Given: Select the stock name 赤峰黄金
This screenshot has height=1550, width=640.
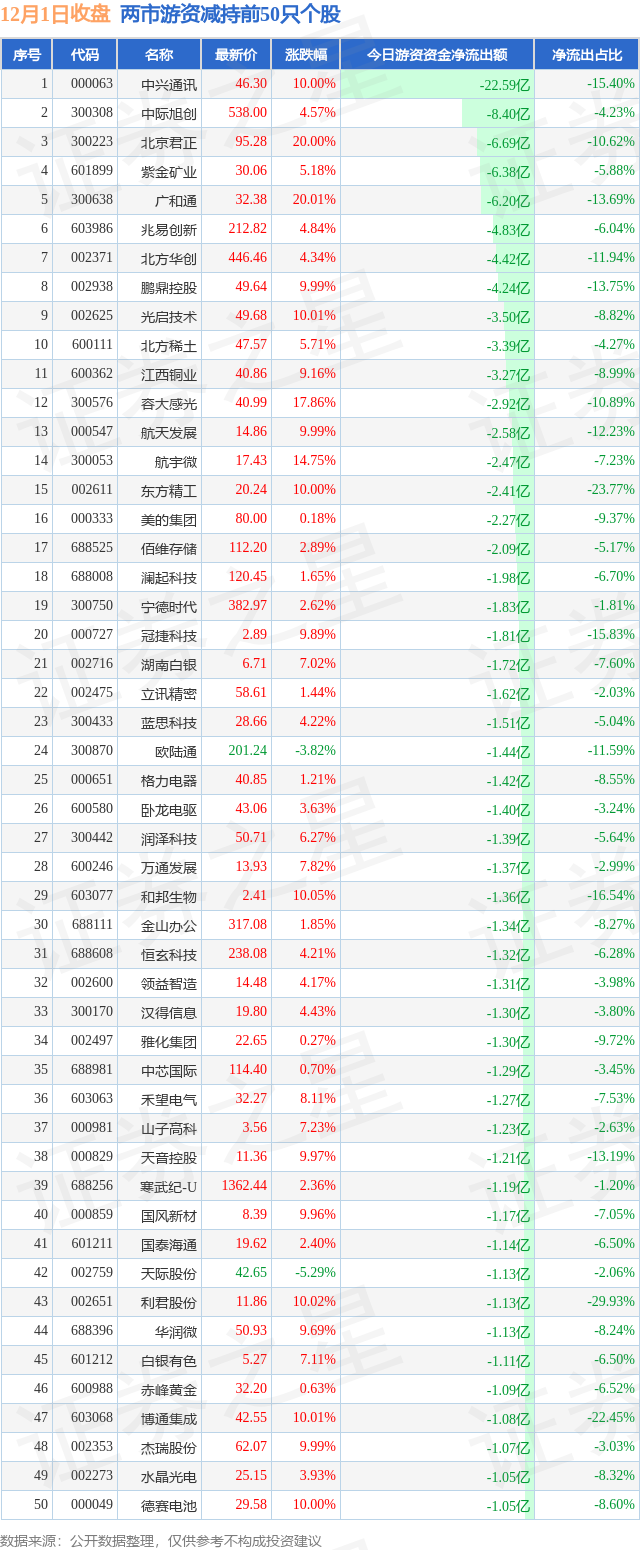Looking at the screenshot, I should (x=169, y=1389).
